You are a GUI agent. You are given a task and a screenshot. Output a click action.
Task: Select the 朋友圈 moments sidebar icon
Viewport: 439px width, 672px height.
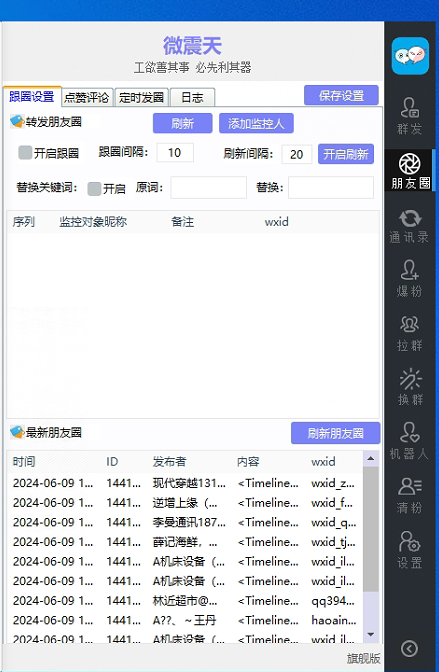[x=410, y=171]
